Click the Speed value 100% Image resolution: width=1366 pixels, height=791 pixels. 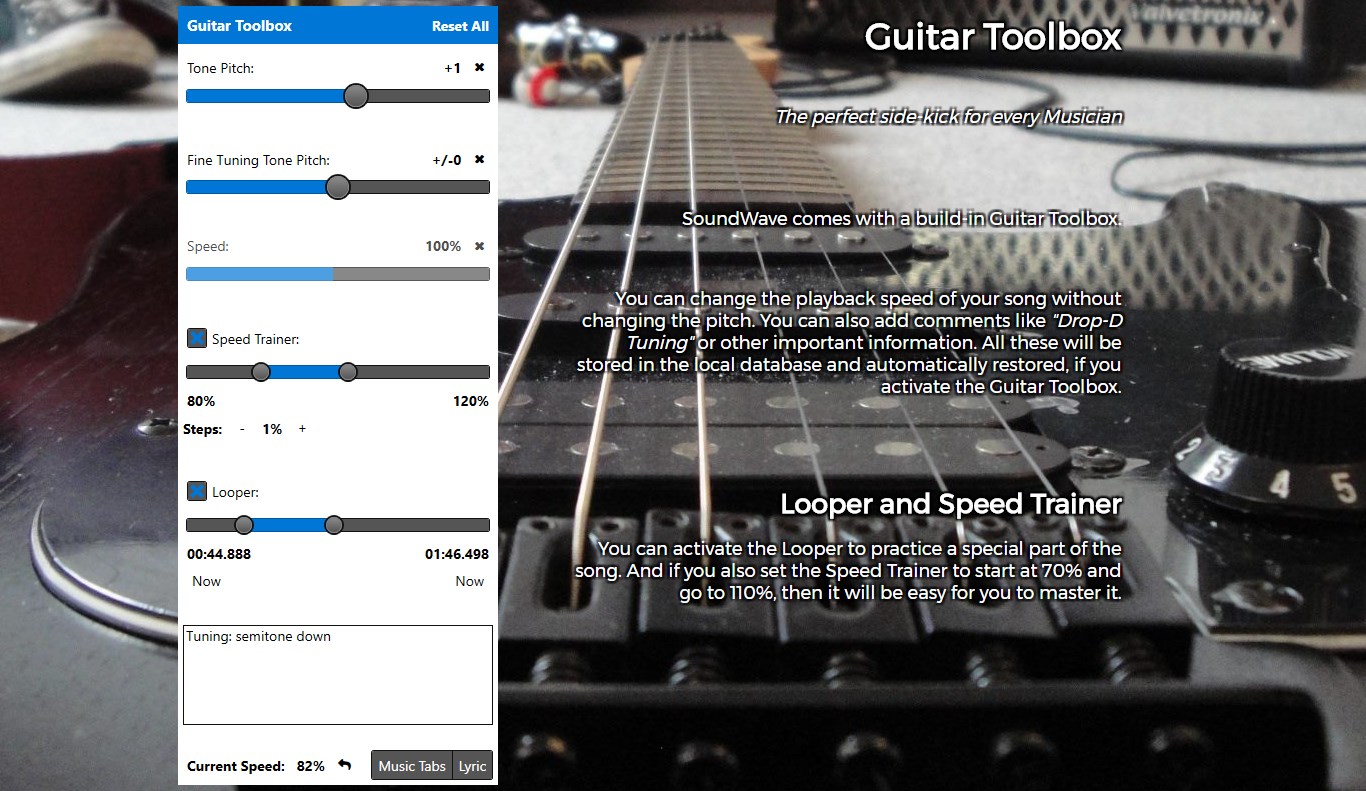(x=443, y=246)
